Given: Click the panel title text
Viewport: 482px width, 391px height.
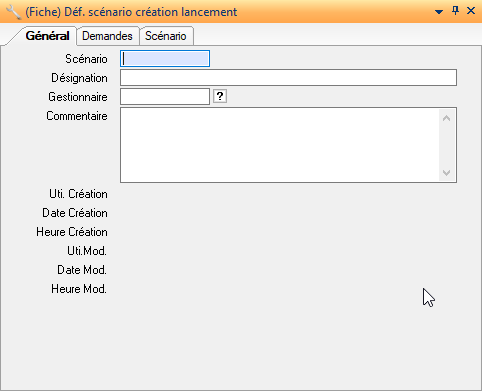Looking at the screenshot, I should coord(131,12).
